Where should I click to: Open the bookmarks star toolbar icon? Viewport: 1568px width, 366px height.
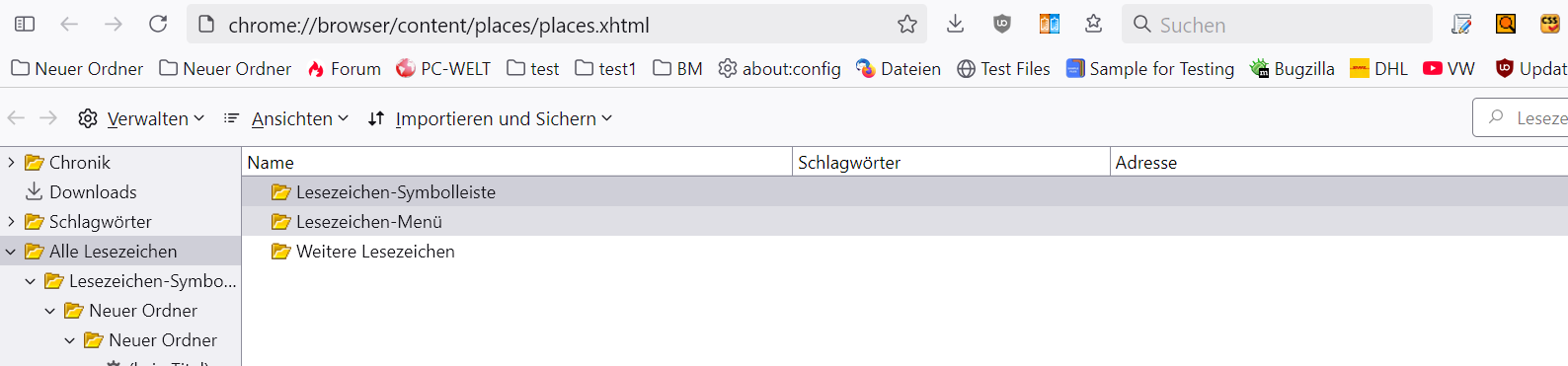(x=1093, y=24)
